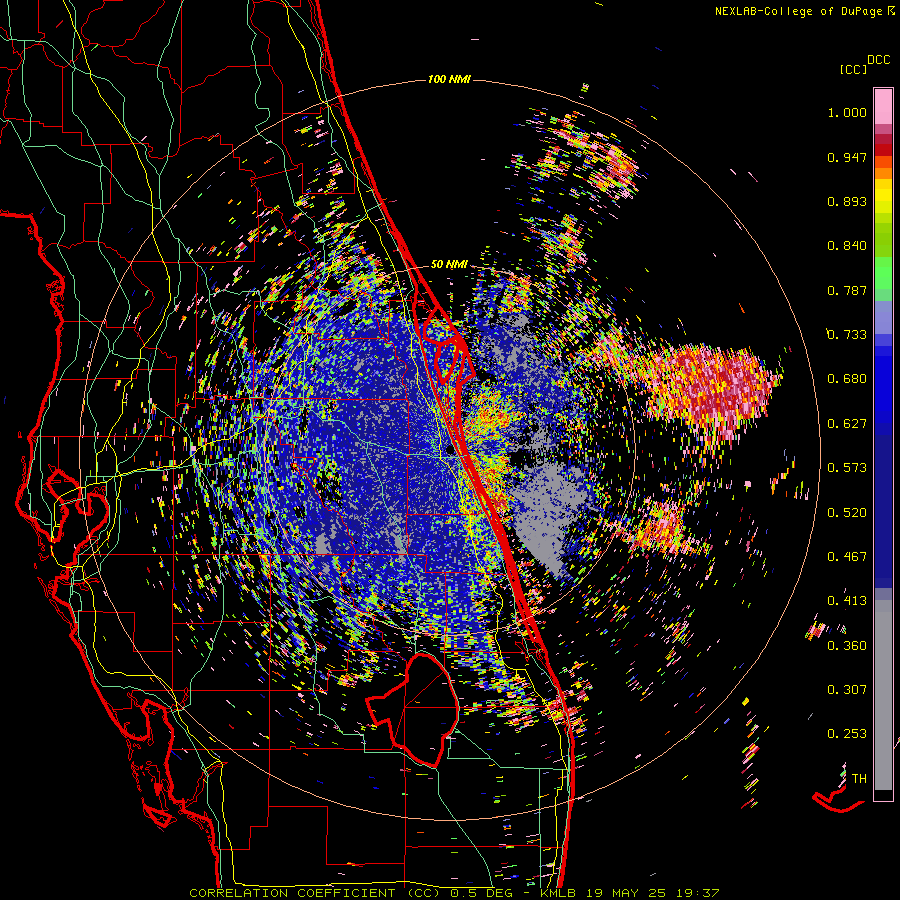Click the 100 NMI range ring label
The height and width of the screenshot is (900, 900).
[449, 79]
